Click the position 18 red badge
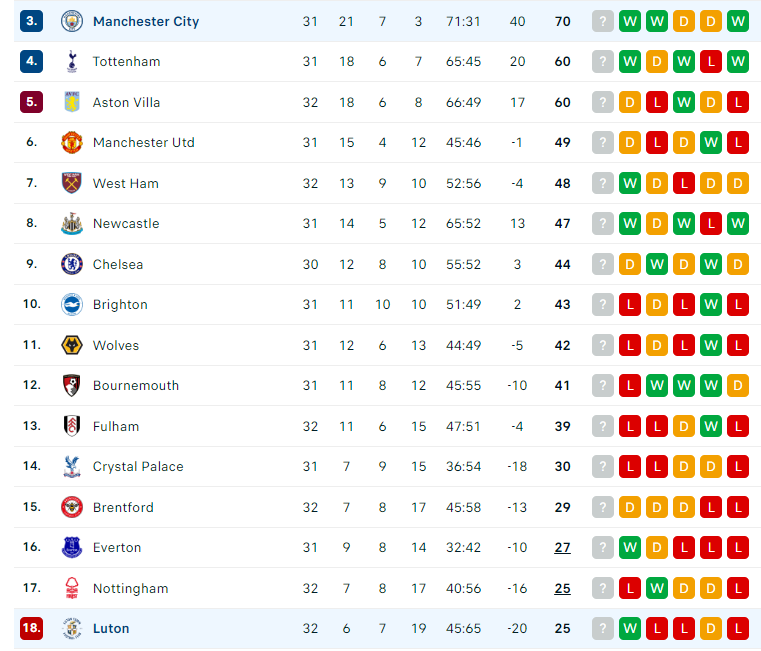The image size is (761, 651). (32, 628)
